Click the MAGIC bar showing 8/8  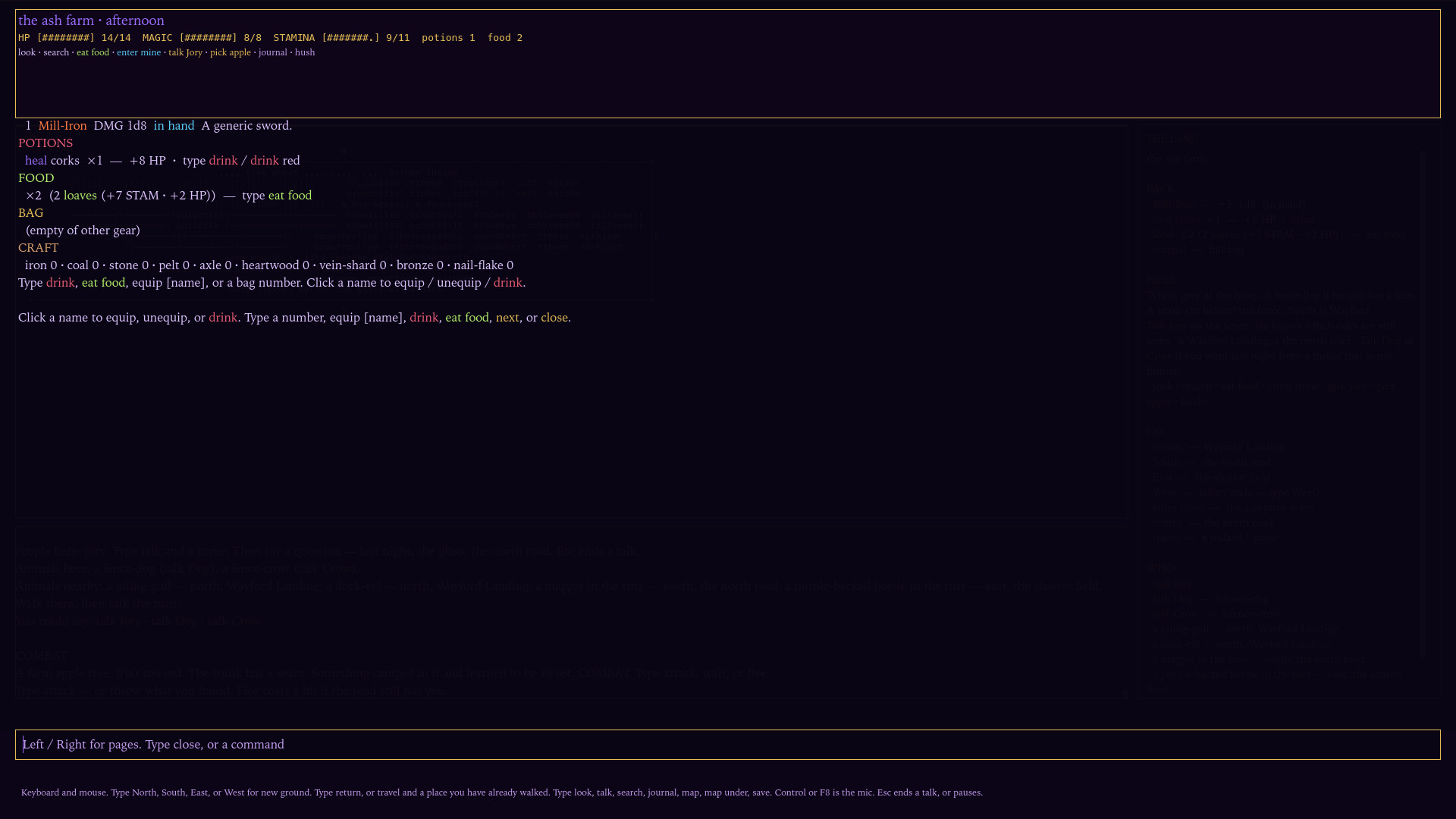pos(202,38)
